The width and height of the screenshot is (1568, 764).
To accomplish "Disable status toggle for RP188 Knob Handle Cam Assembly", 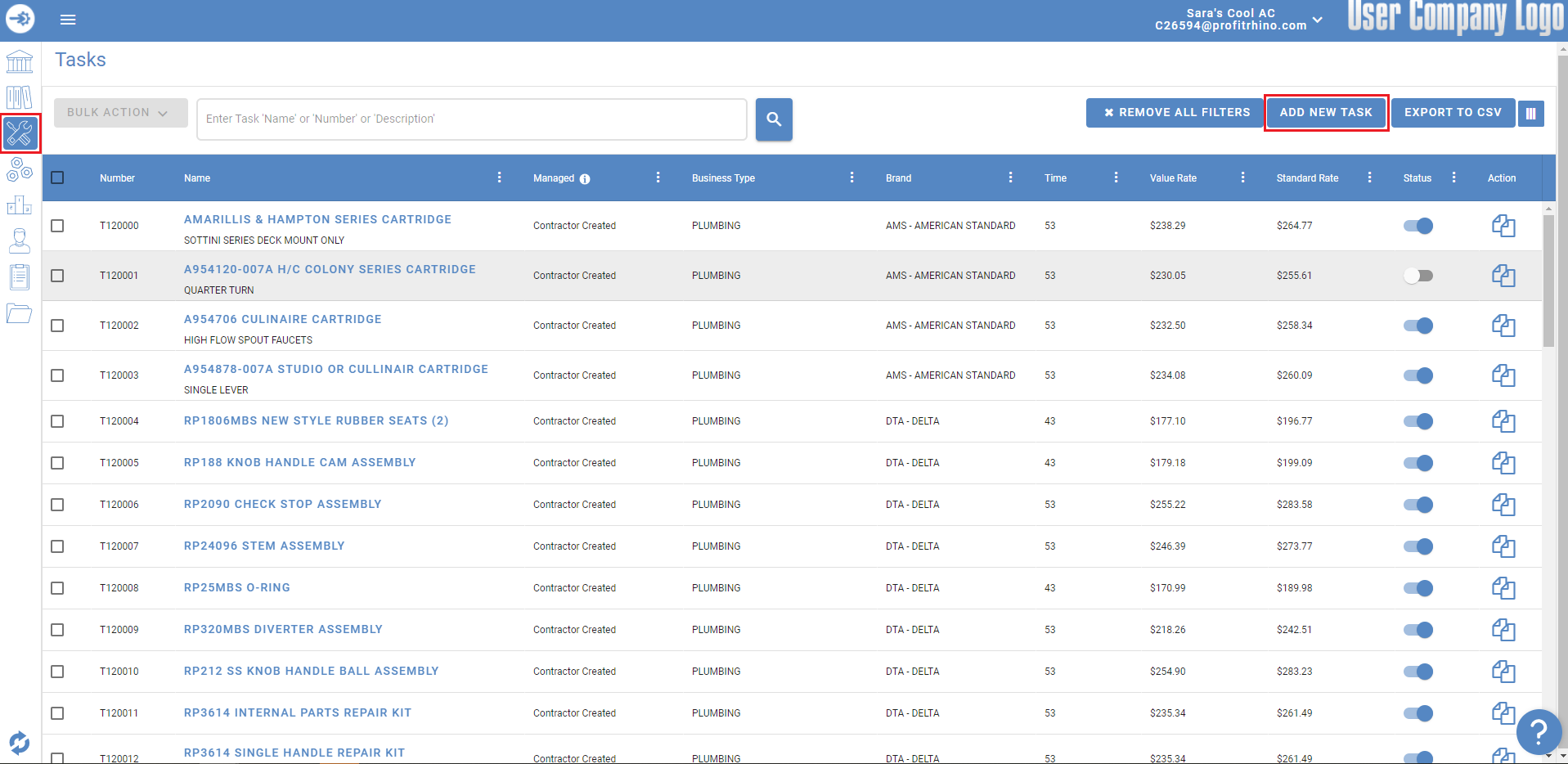I will 1418,462.
